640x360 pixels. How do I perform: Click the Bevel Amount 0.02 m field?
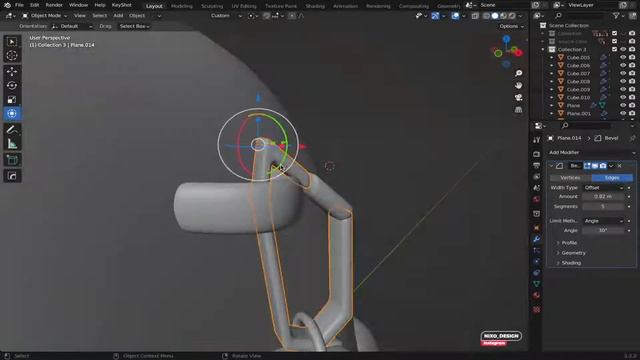pos(603,197)
